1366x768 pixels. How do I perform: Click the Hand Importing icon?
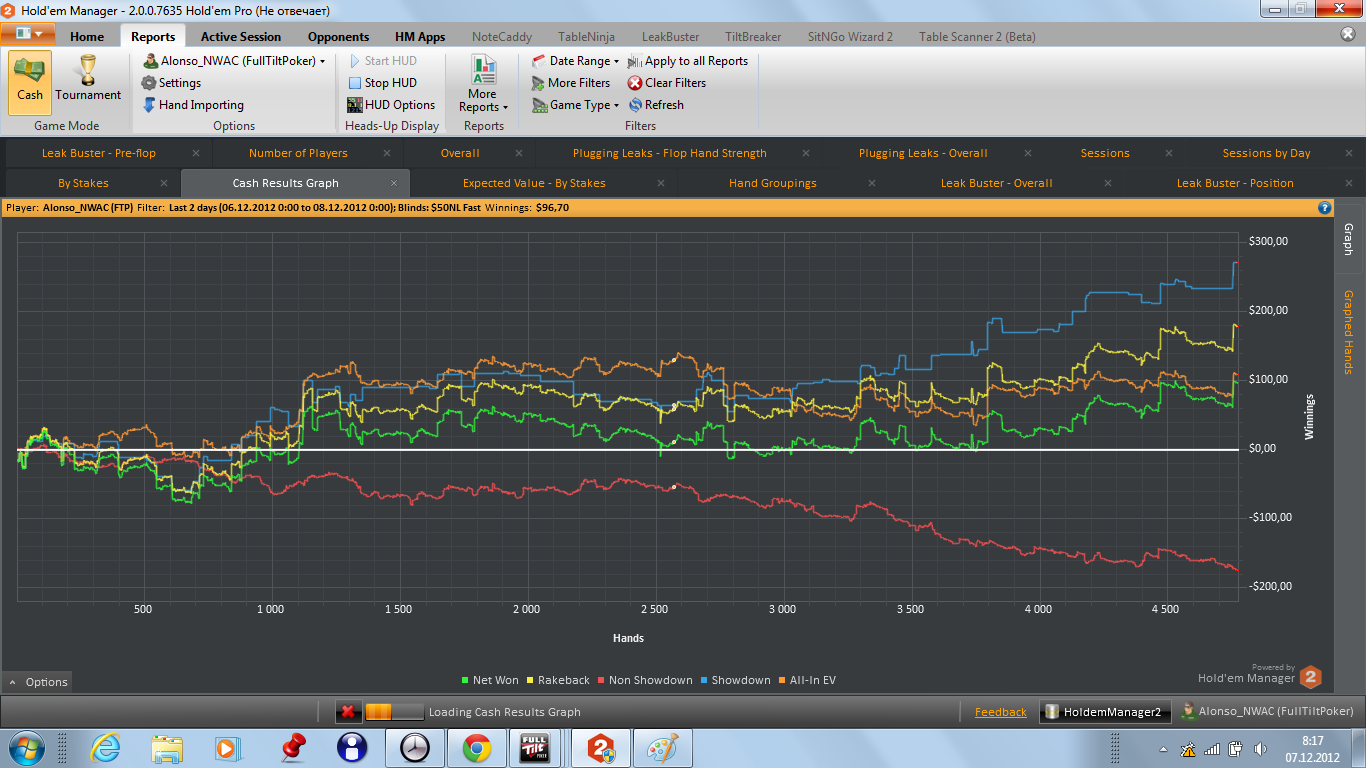click(x=149, y=105)
